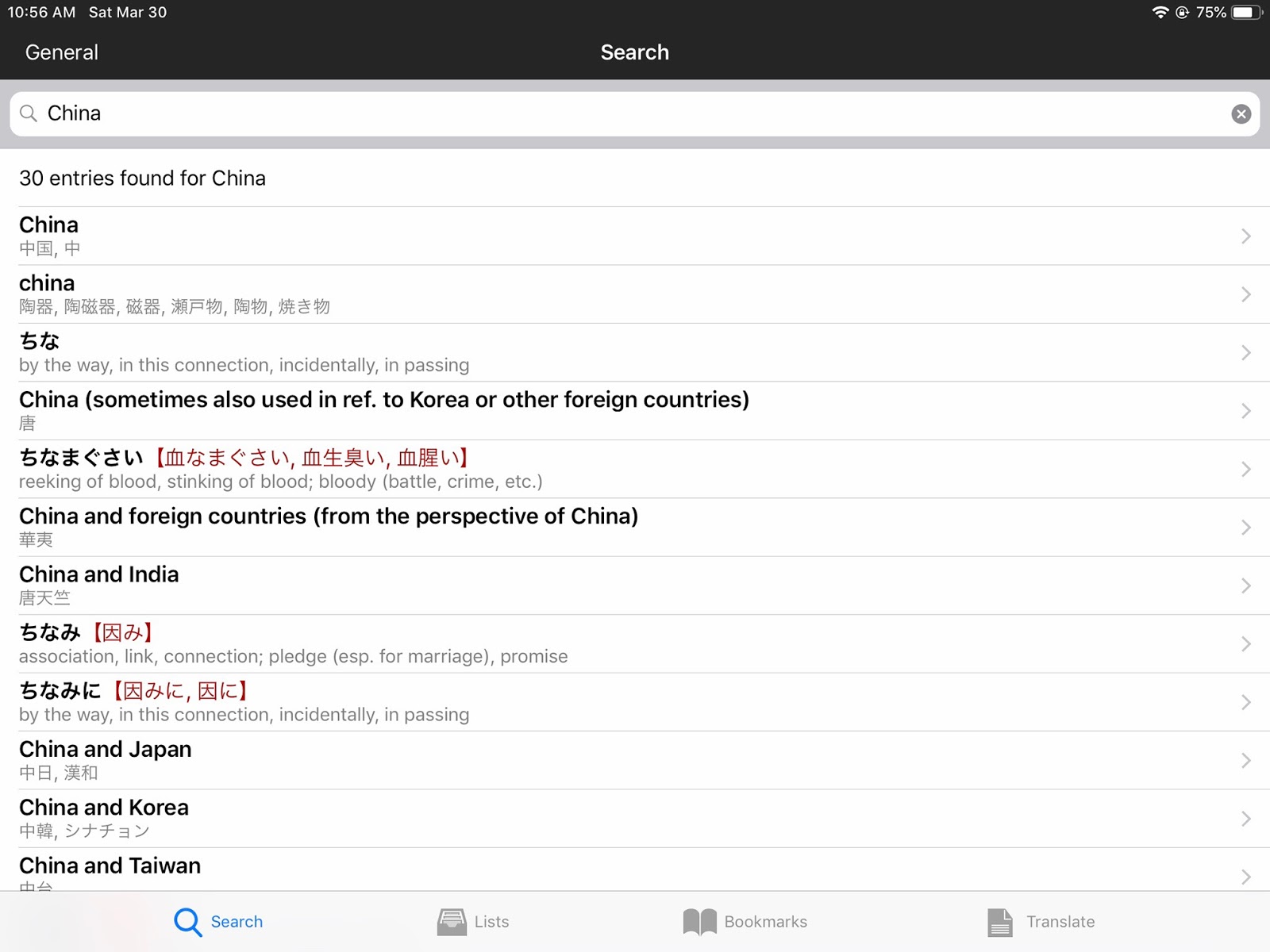Viewport: 1270px width, 952px height.
Task: Open chevron for ちなまぐさい entry
Action: point(1245,470)
